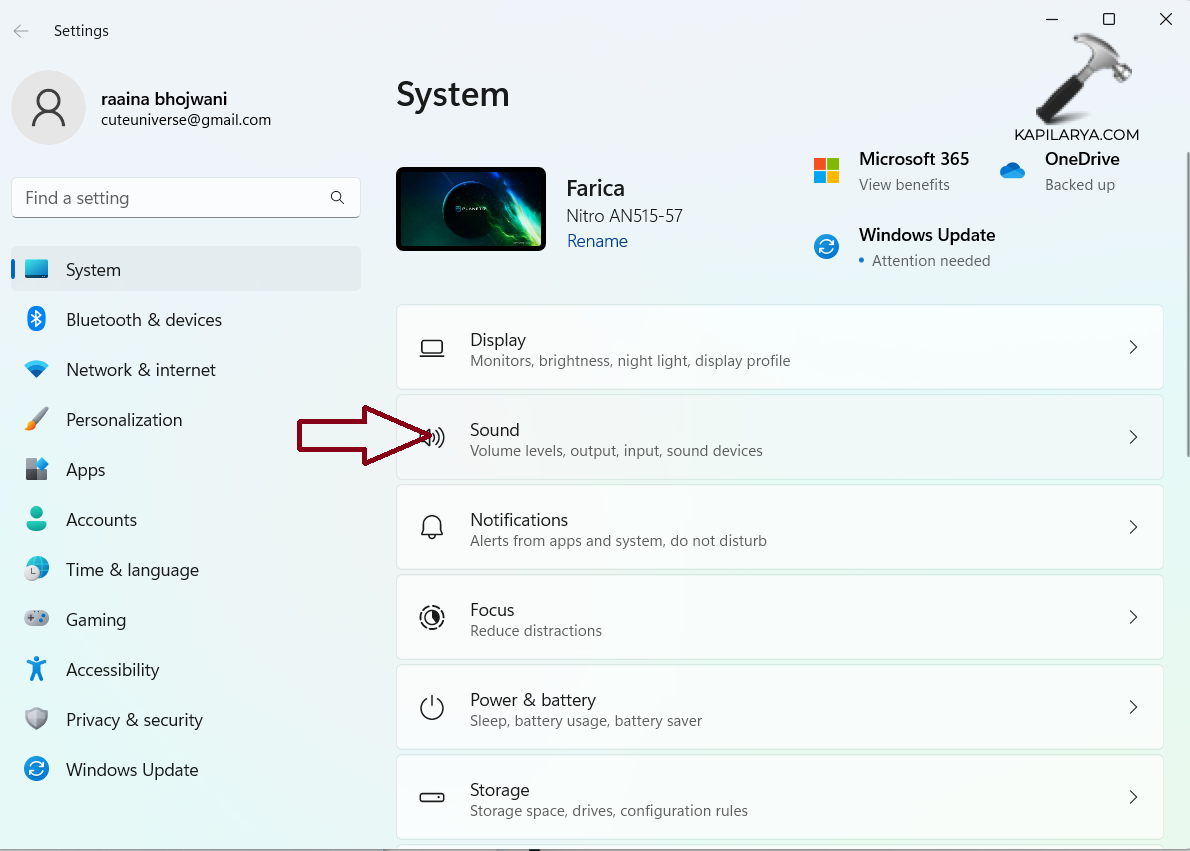Click the Personalization paintbrush icon
This screenshot has height=851, width=1190.
click(37, 420)
